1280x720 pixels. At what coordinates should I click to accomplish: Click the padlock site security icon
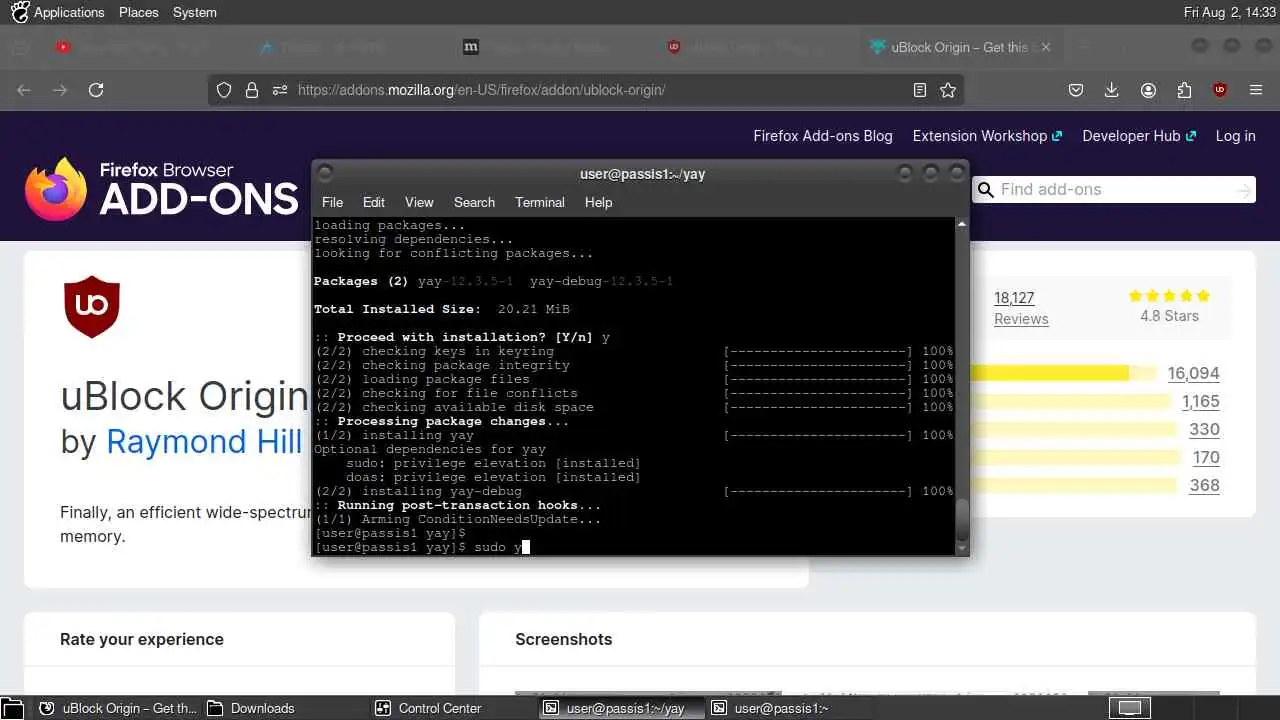point(252,90)
